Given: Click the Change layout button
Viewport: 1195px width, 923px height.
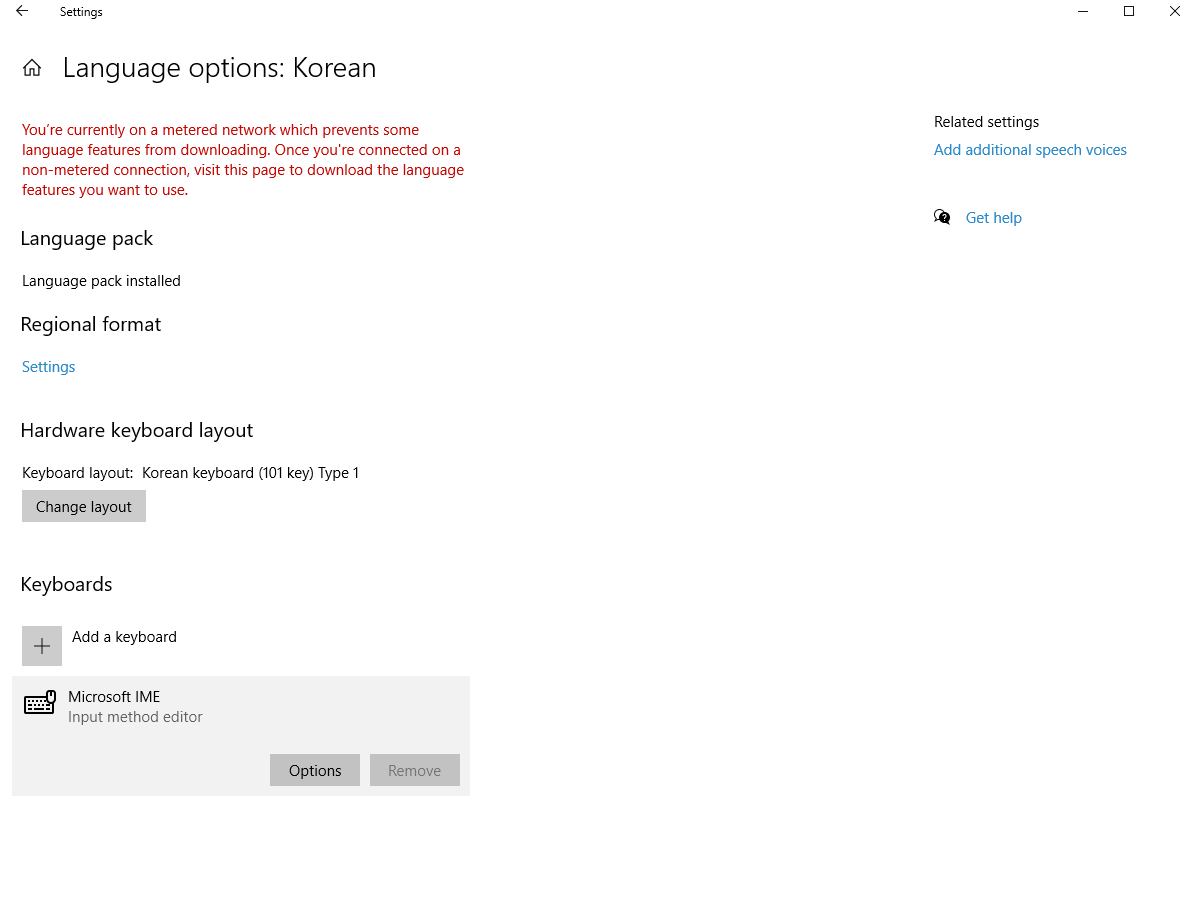Looking at the screenshot, I should tap(84, 506).
